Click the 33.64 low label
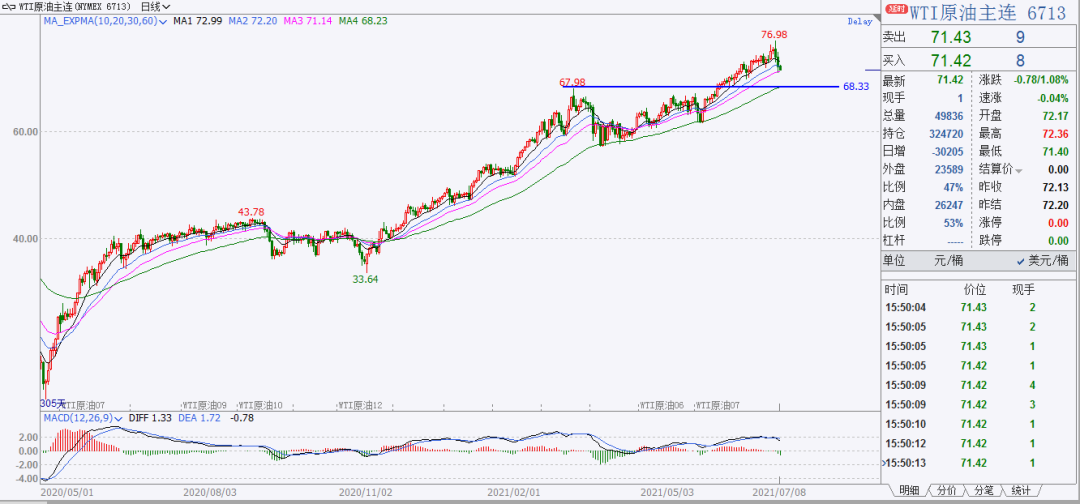 pyautogui.click(x=366, y=279)
